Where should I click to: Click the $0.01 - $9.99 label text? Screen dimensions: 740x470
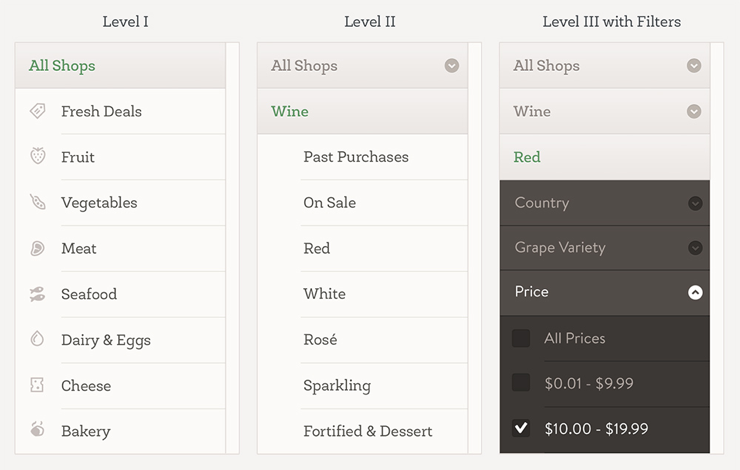pos(589,383)
